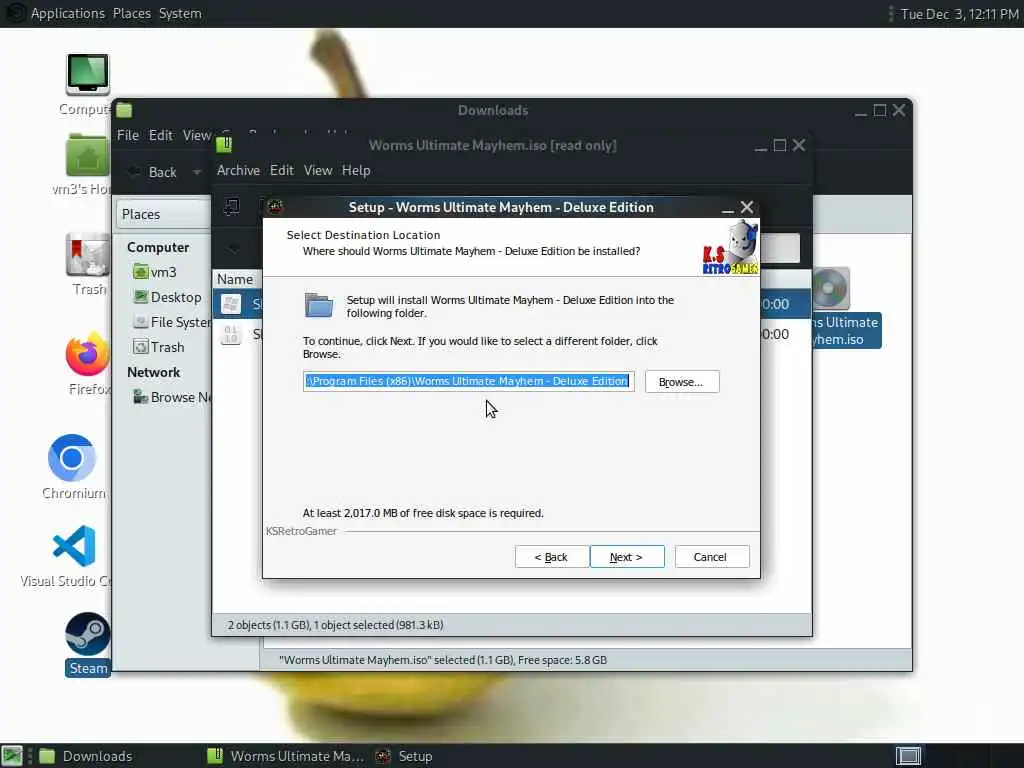Click the clock showing Tue Dec 3
The width and height of the screenshot is (1024, 768).
click(x=959, y=14)
